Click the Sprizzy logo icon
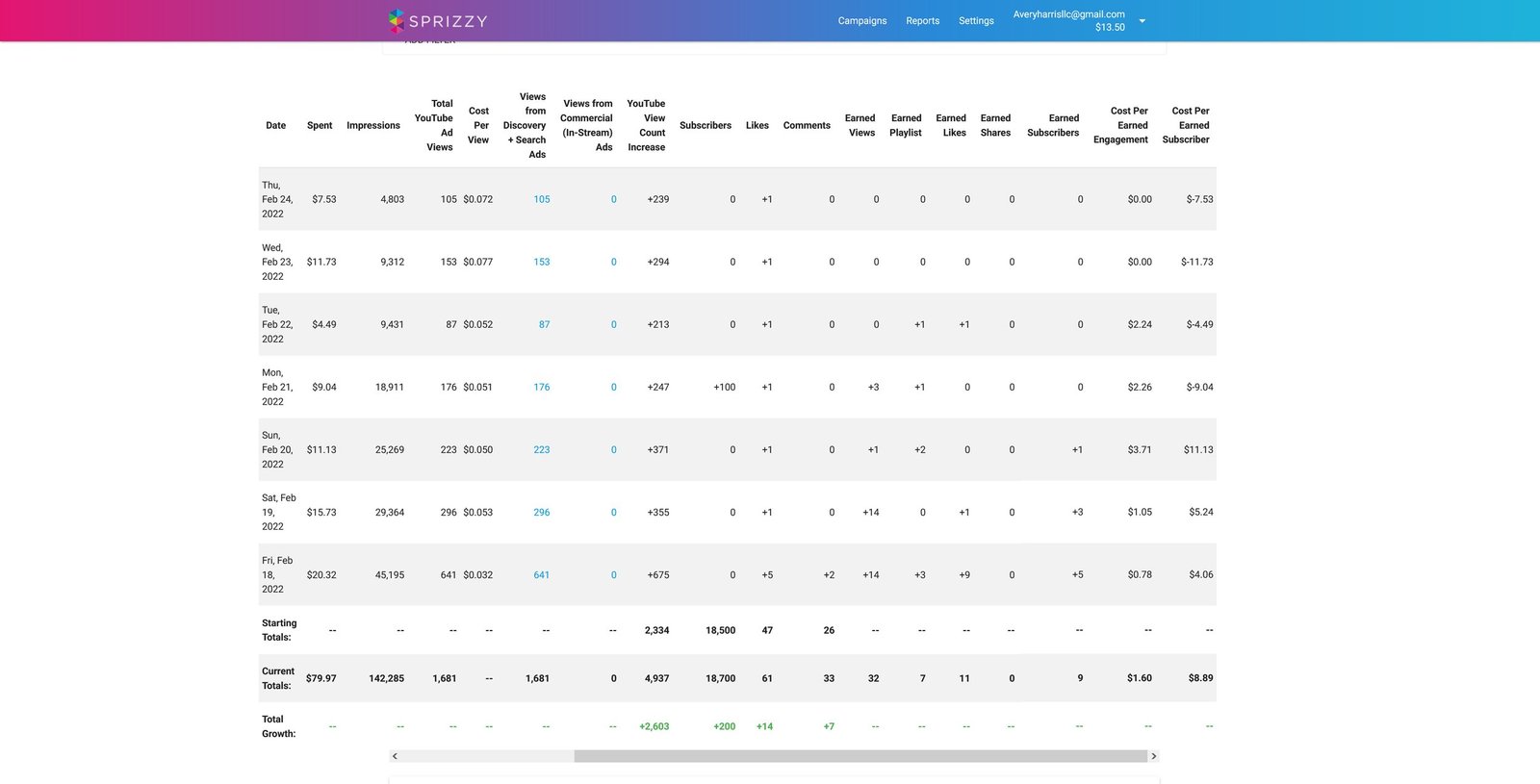The height and width of the screenshot is (784, 1540). tap(397, 20)
